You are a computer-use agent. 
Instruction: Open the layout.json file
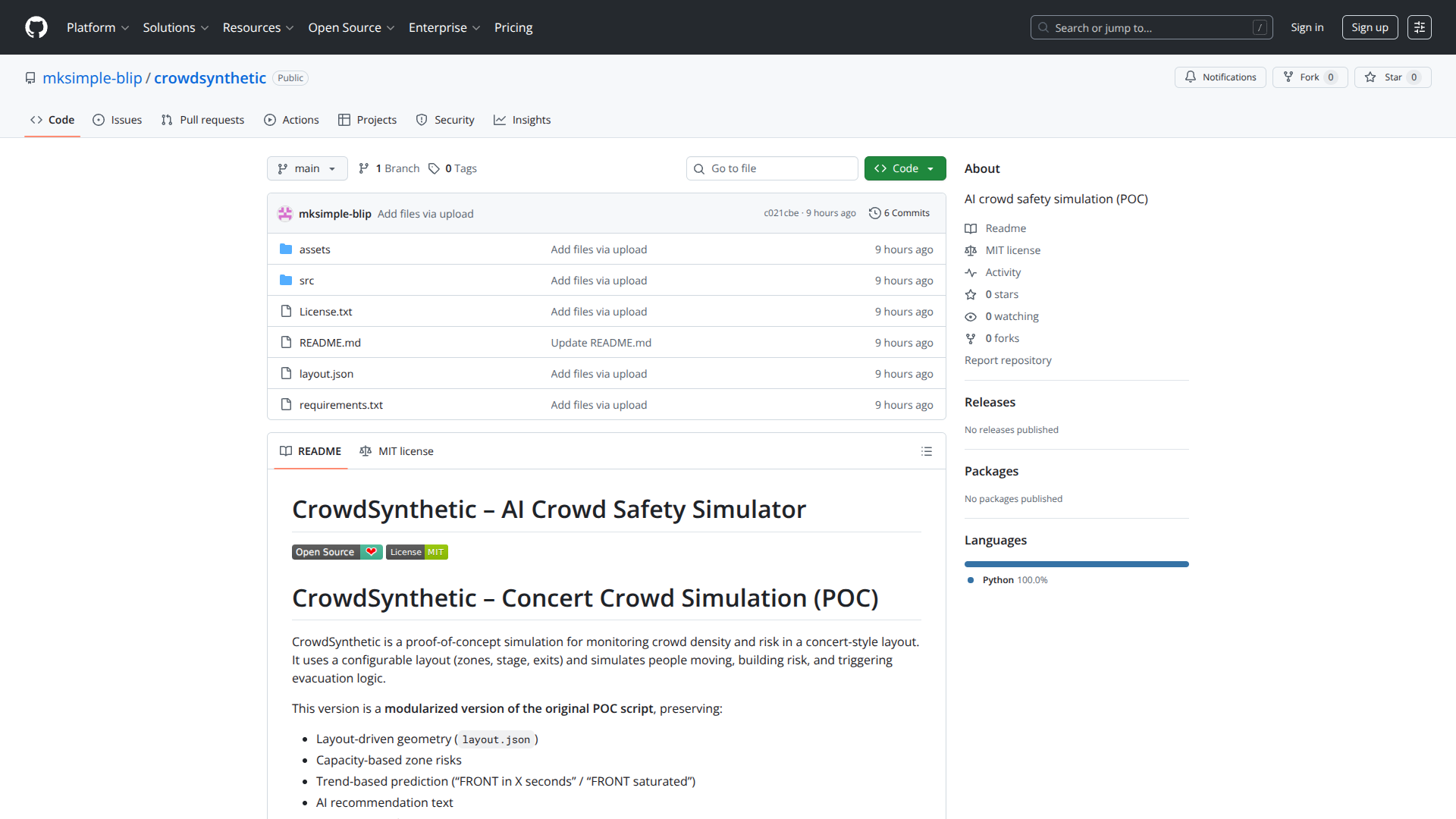(x=326, y=374)
